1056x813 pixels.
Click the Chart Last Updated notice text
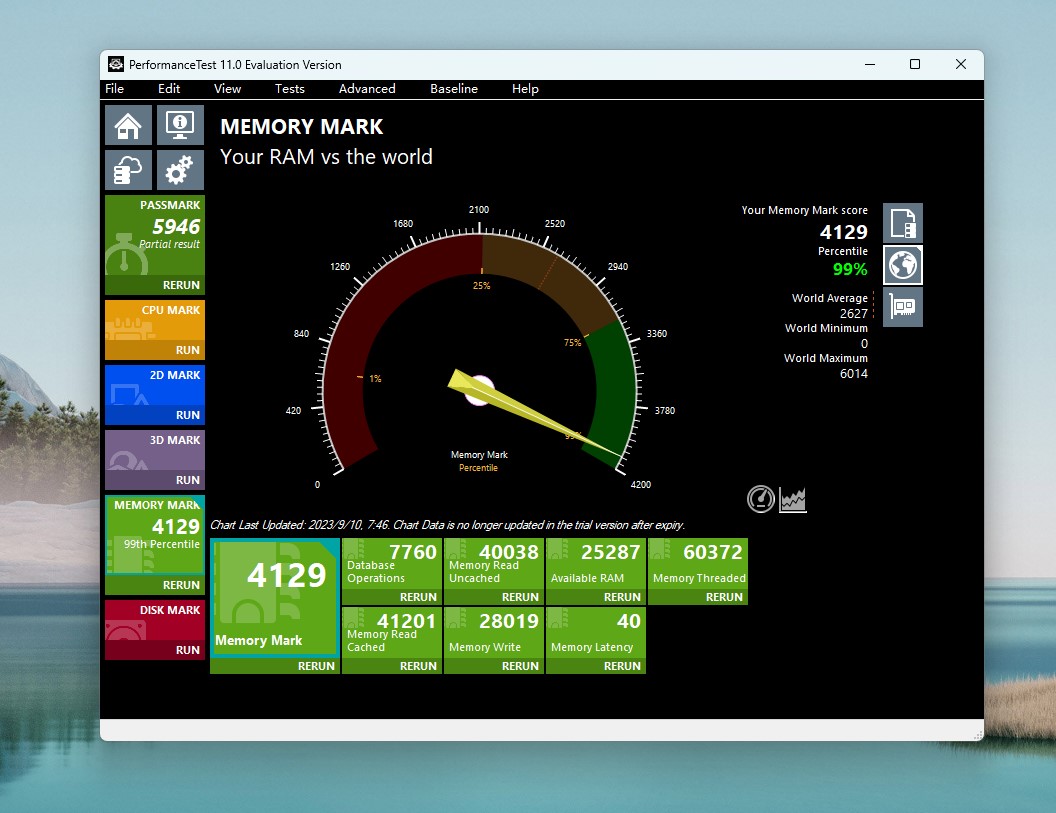coord(447,525)
